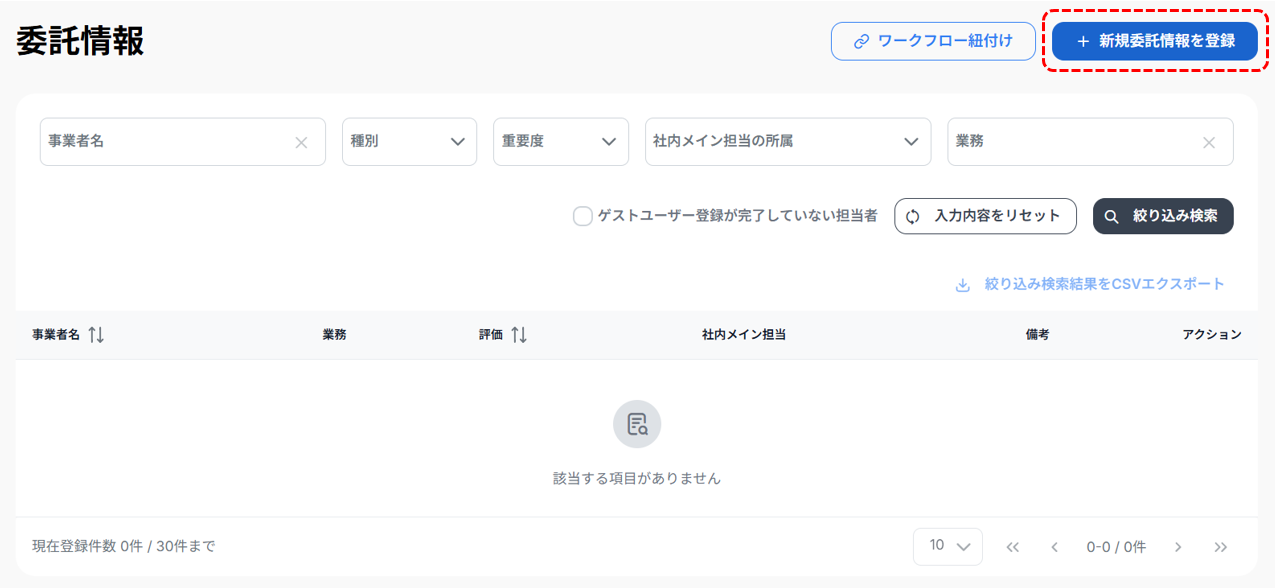The width and height of the screenshot is (1275, 588).
Task: Open 社内メイン担当の所属 dropdown
Action: (x=787, y=142)
